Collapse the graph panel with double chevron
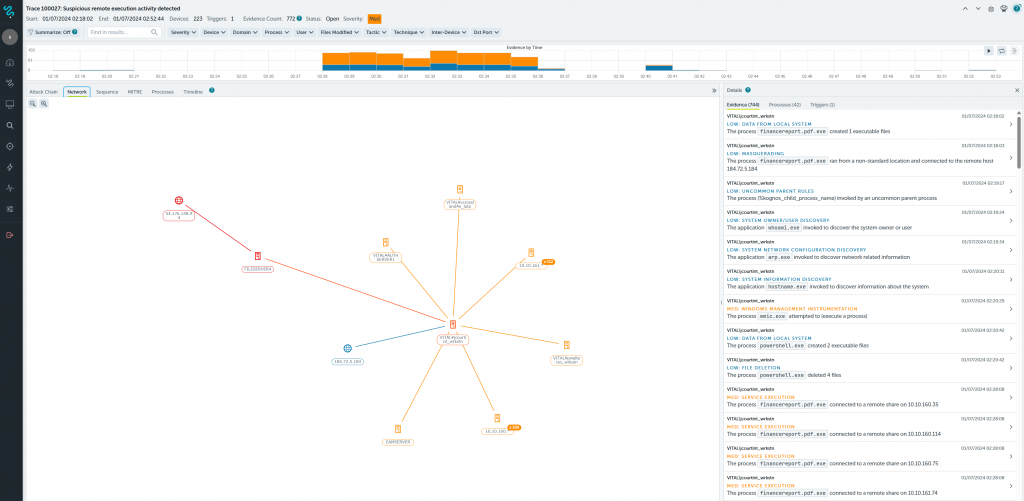The width and height of the screenshot is (1024, 501). pyautogui.click(x=713, y=90)
